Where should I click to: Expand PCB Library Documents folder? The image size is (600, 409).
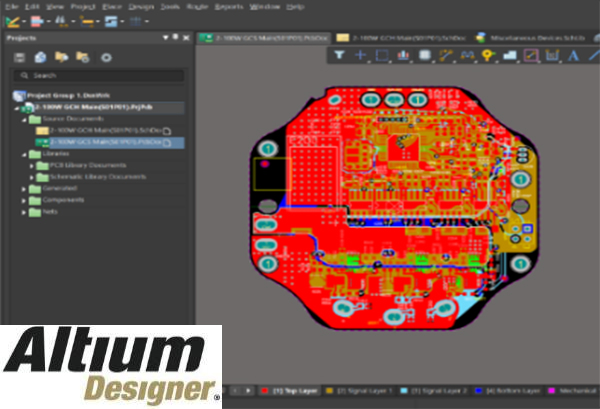(32, 166)
